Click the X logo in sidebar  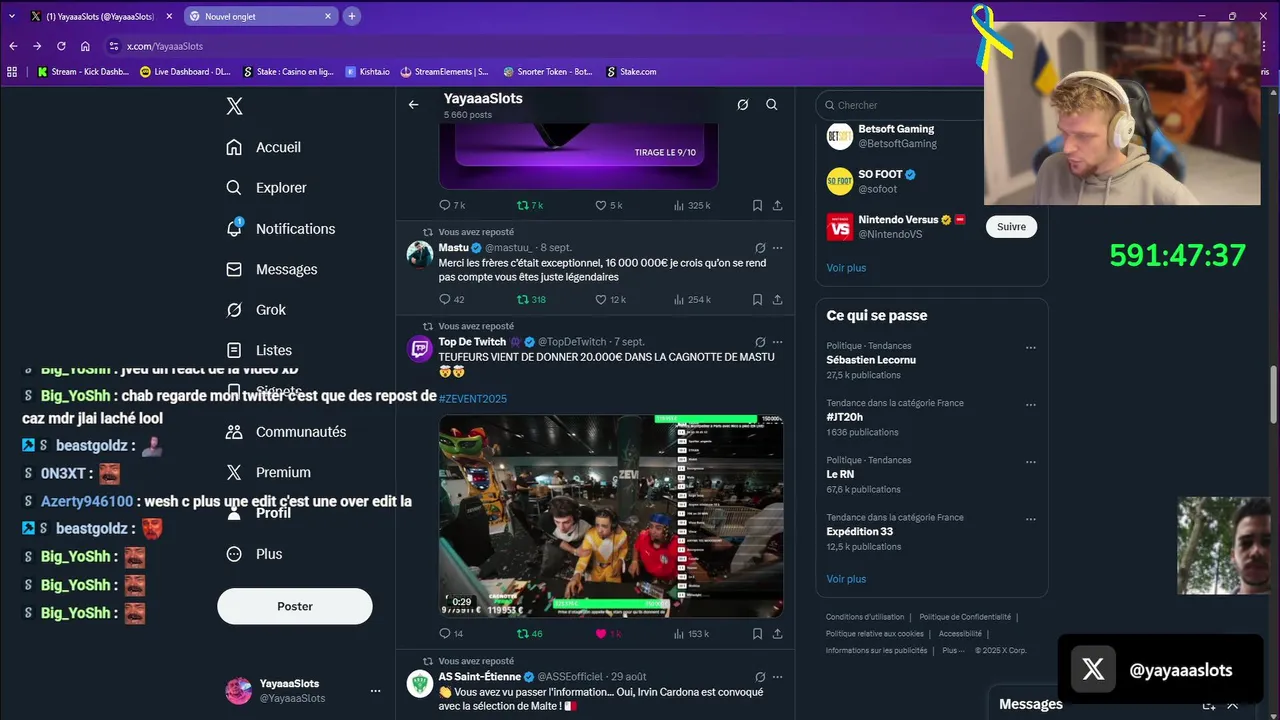234,106
